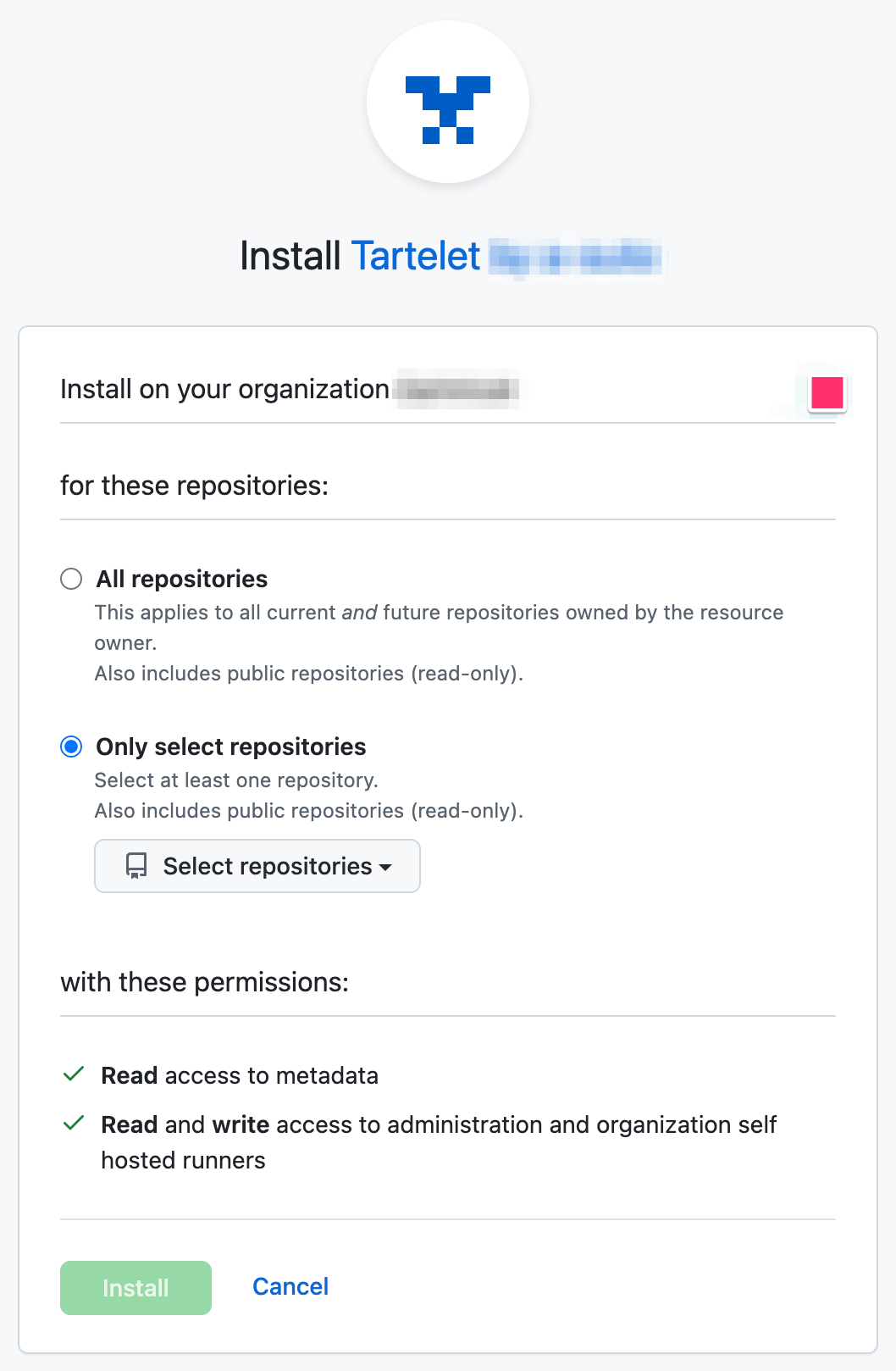This screenshot has height=1371, width=896.
Task: Select the Only select repositories option
Action: click(x=71, y=747)
